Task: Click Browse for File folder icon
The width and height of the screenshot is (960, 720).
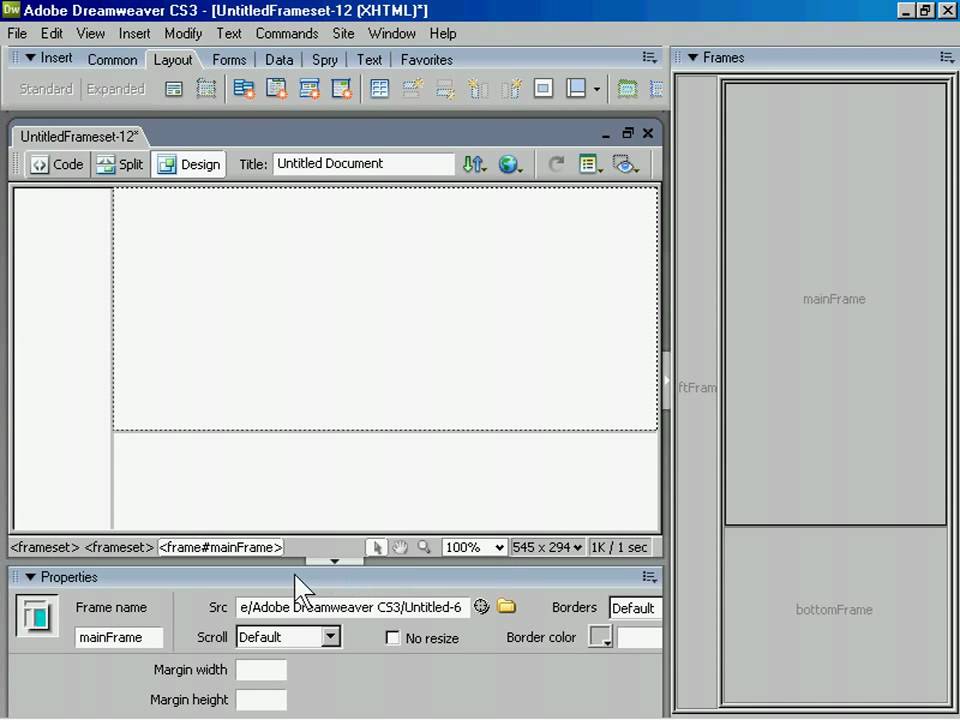Action: click(506, 607)
